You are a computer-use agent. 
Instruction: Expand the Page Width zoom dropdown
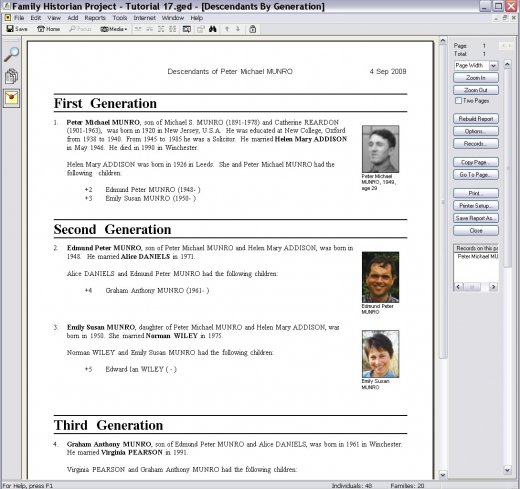click(x=493, y=65)
